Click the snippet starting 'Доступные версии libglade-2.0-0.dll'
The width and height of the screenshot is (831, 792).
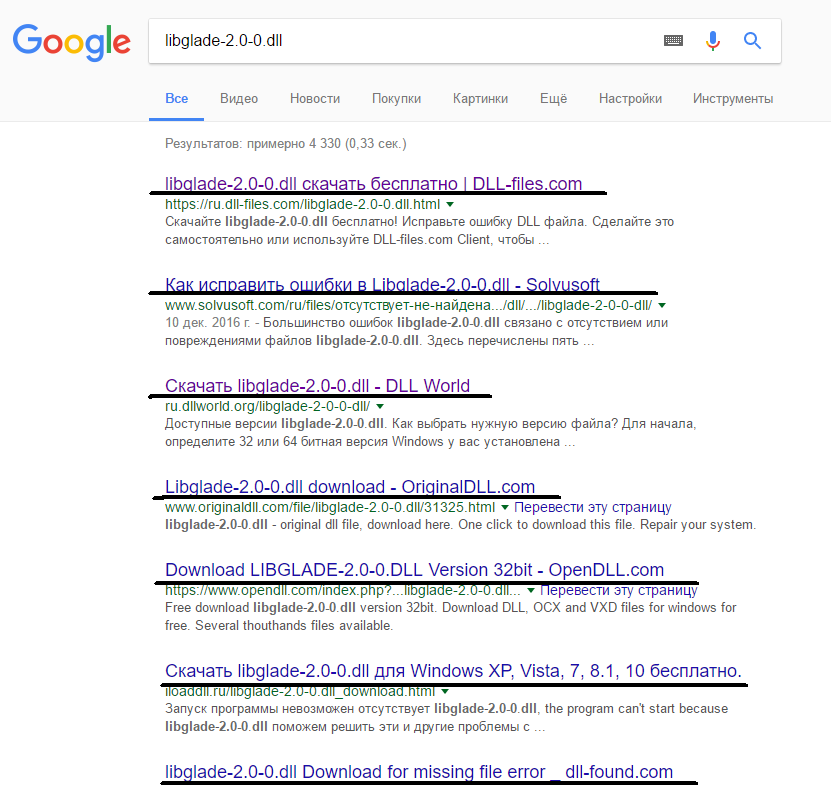430,433
